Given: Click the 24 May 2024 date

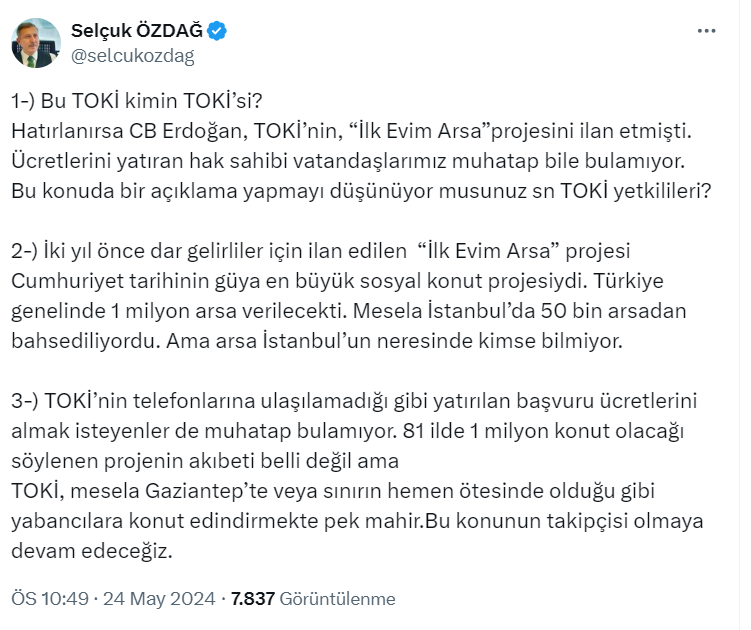Looking at the screenshot, I should point(158,599).
